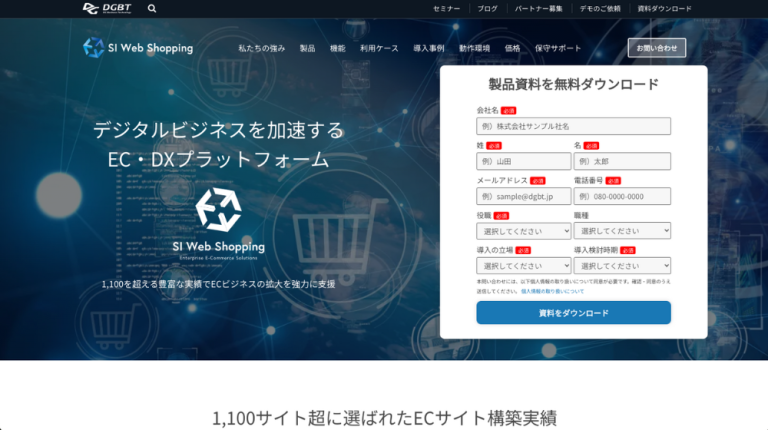The image size is (768, 430).
Task: Open the 価格 navigation item
Action: [x=512, y=48]
